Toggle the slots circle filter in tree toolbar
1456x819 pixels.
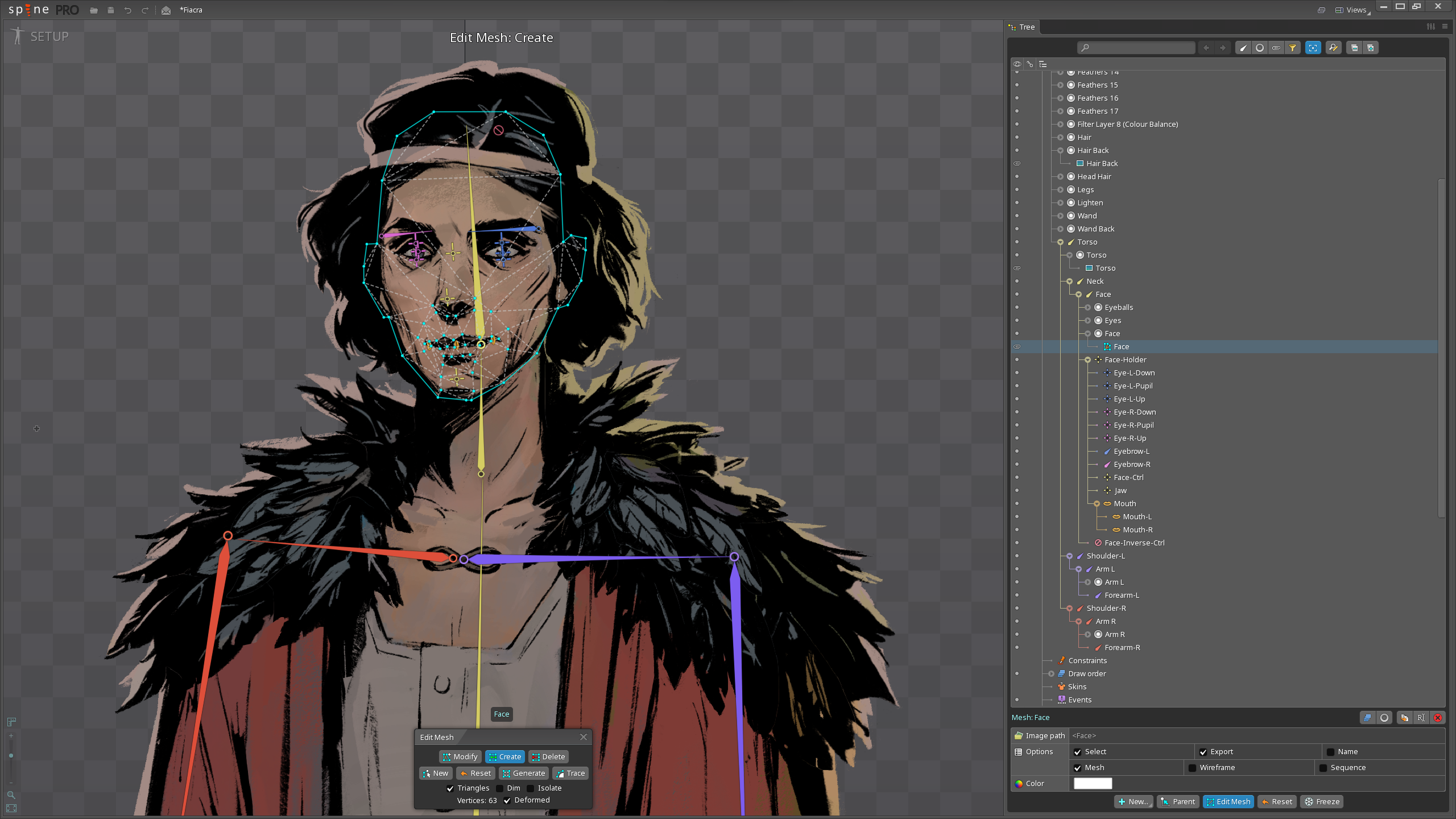click(x=1260, y=48)
